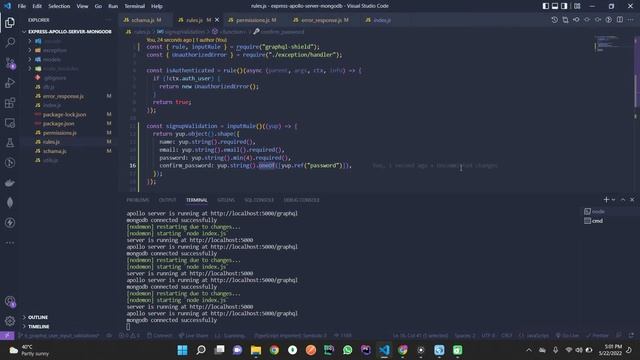Open Manage gear in activity bar
Screen dimensions: 640x360
[x=10, y=321]
